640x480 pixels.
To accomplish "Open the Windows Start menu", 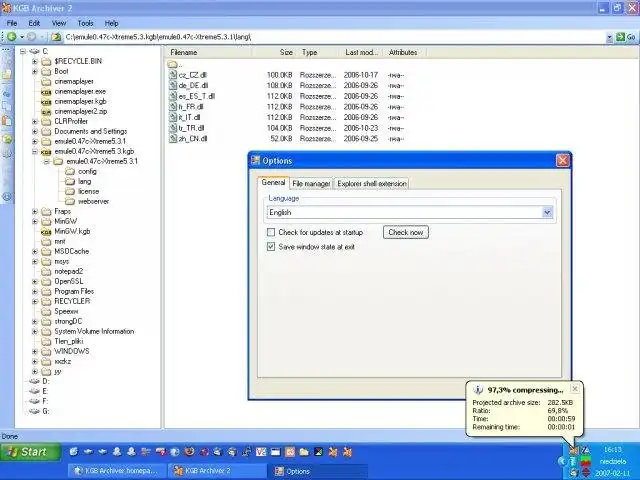I will click(31, 452).
